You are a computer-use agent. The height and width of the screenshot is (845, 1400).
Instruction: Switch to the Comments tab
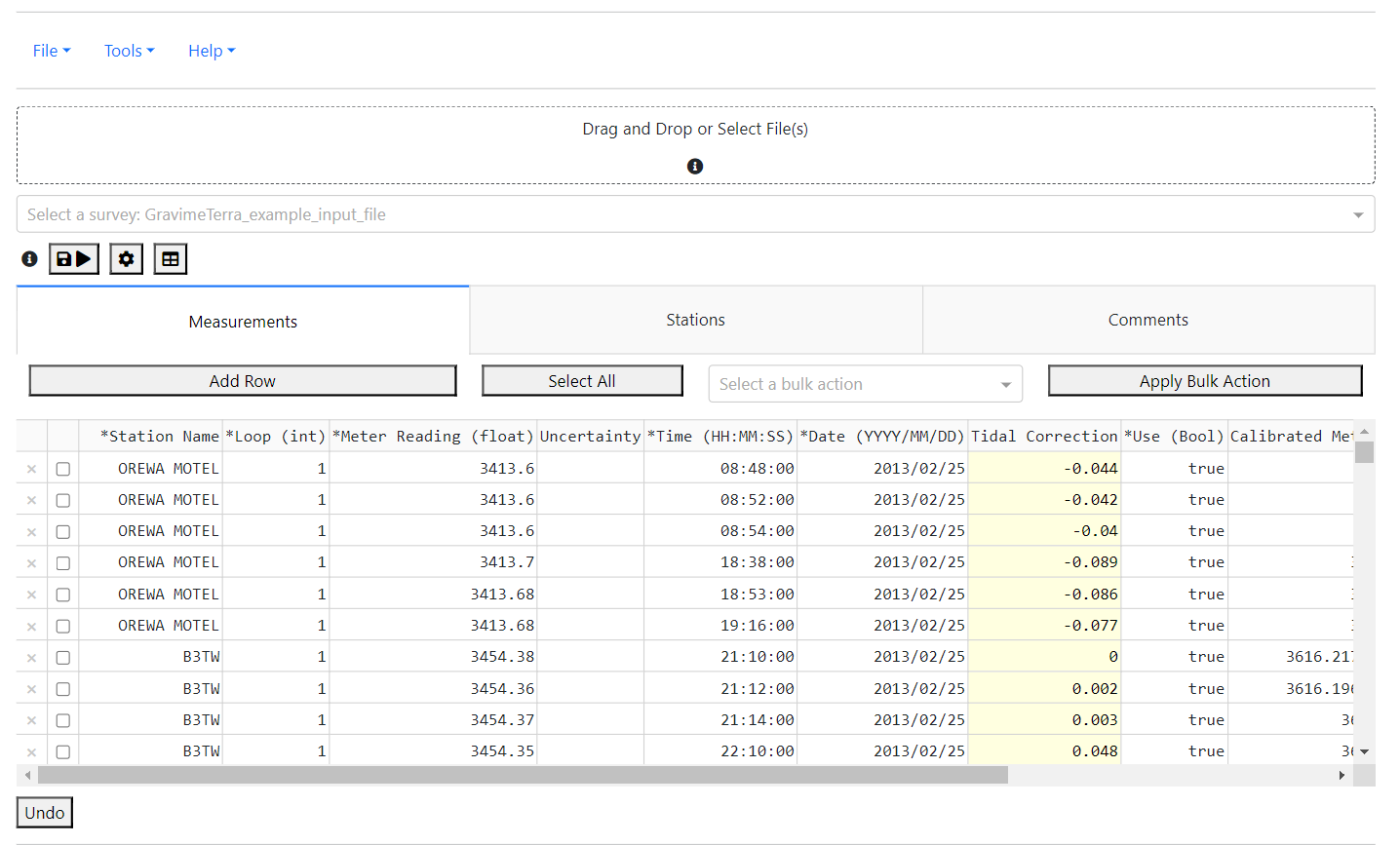tap(1148, 320)
